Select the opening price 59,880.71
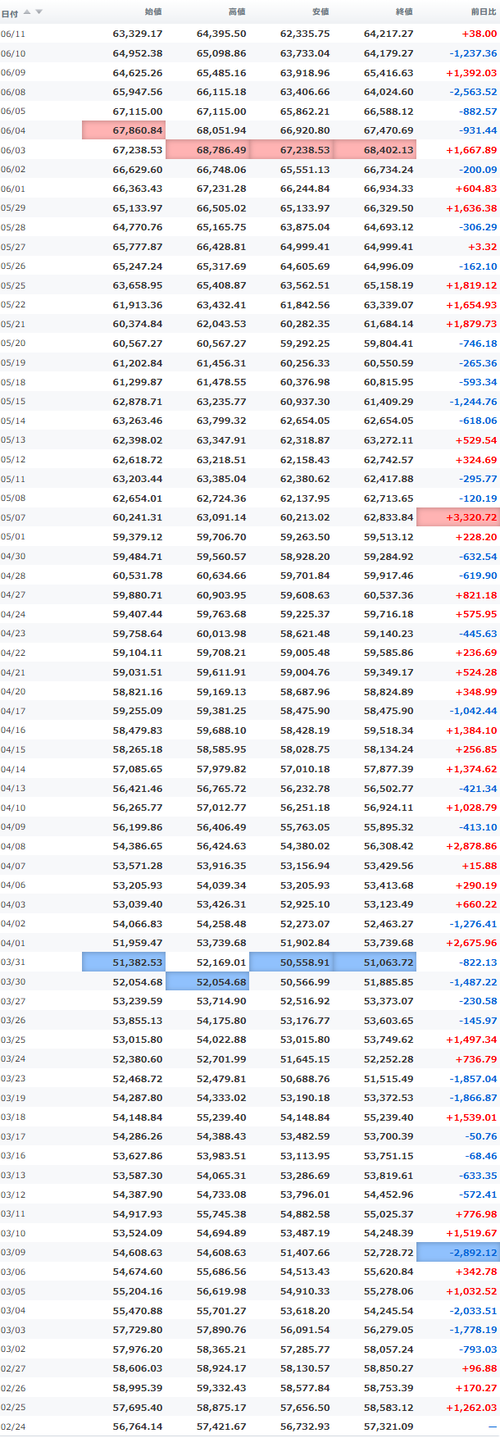Image resolution: width=500 pixels, height=1438 pixels. tap(138, 594)
